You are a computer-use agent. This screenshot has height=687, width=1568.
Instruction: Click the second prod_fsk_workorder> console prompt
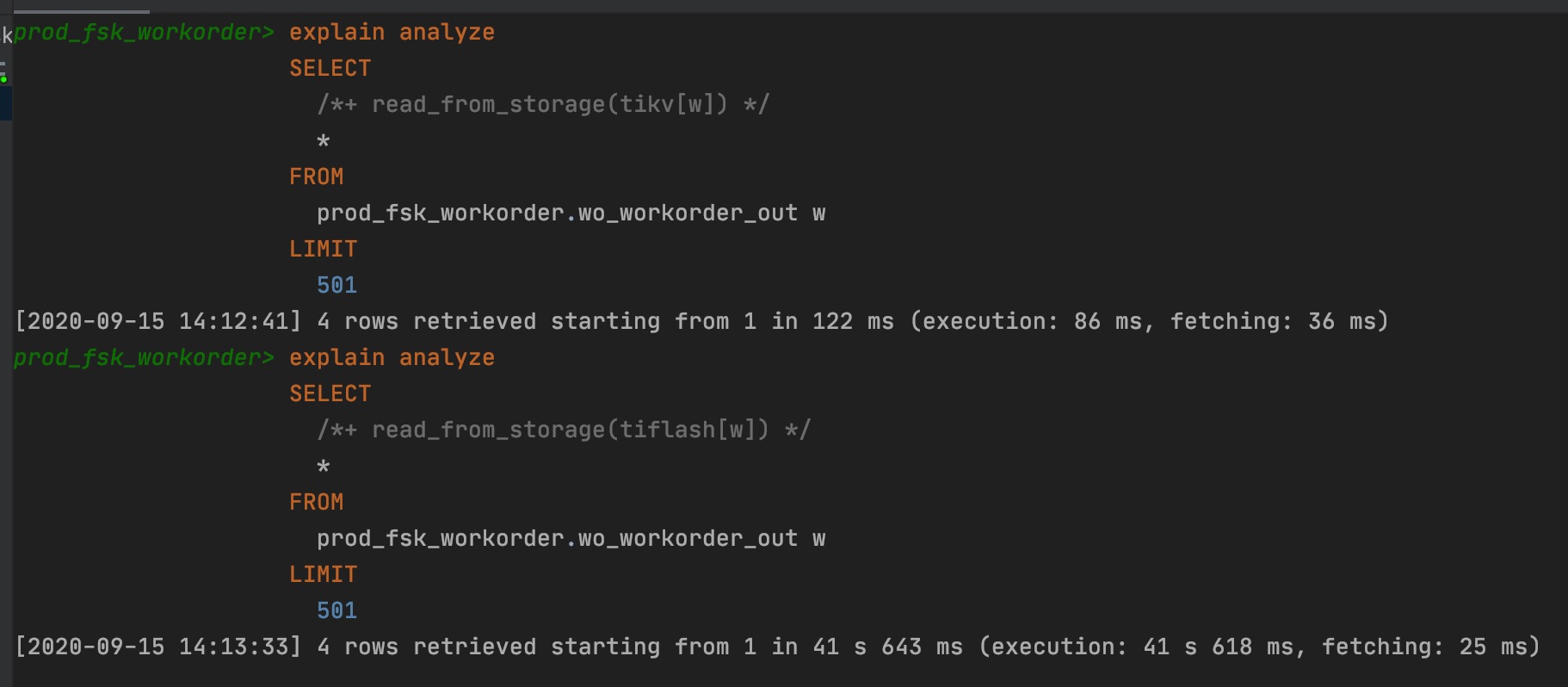[144, 358]
